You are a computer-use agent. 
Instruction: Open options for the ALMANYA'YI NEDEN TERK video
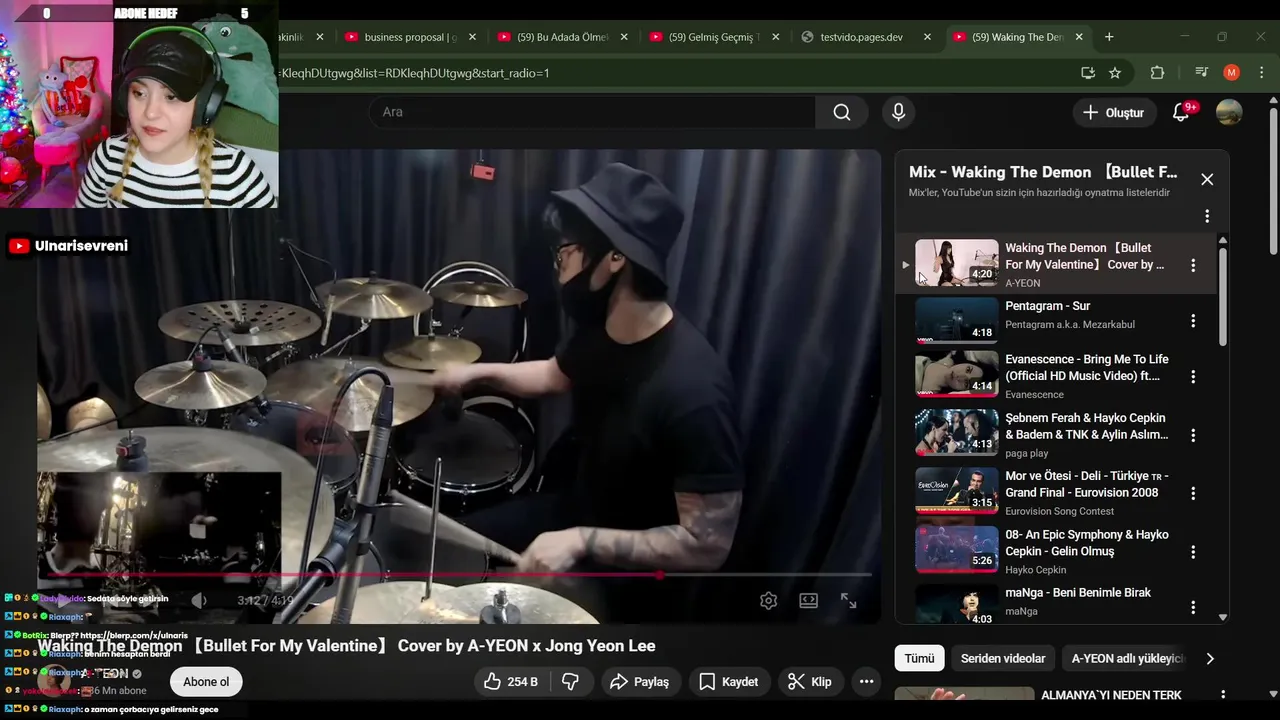1222,695
